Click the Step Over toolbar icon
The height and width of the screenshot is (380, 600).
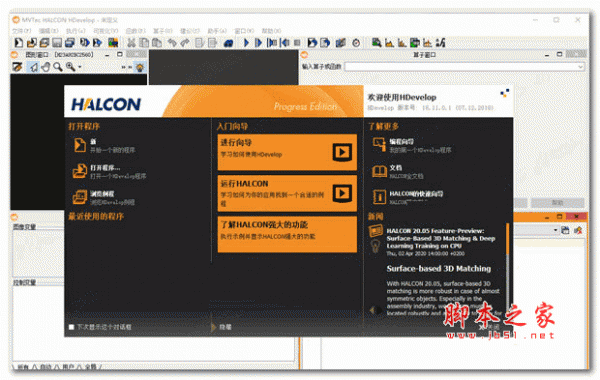click(x=258, y=42)
